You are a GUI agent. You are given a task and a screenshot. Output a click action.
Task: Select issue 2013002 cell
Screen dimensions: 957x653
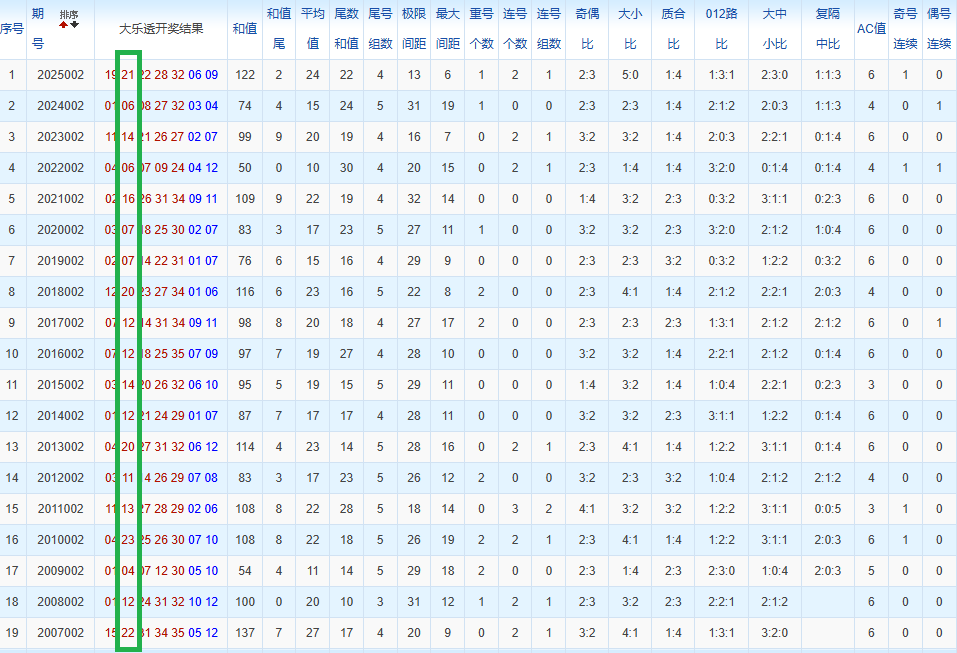(60, 447)
